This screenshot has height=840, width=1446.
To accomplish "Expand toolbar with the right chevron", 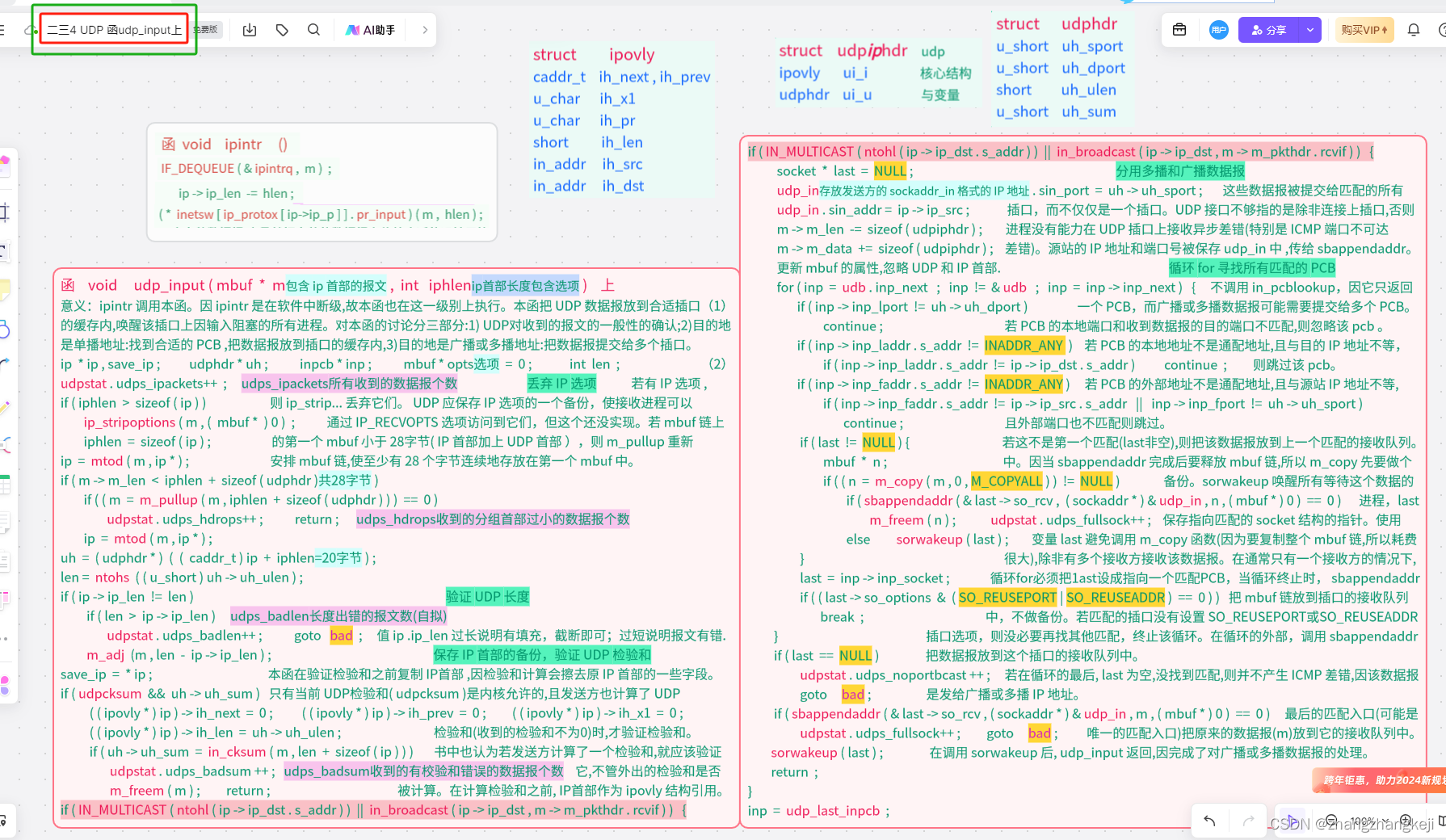I will click(425, 30).
